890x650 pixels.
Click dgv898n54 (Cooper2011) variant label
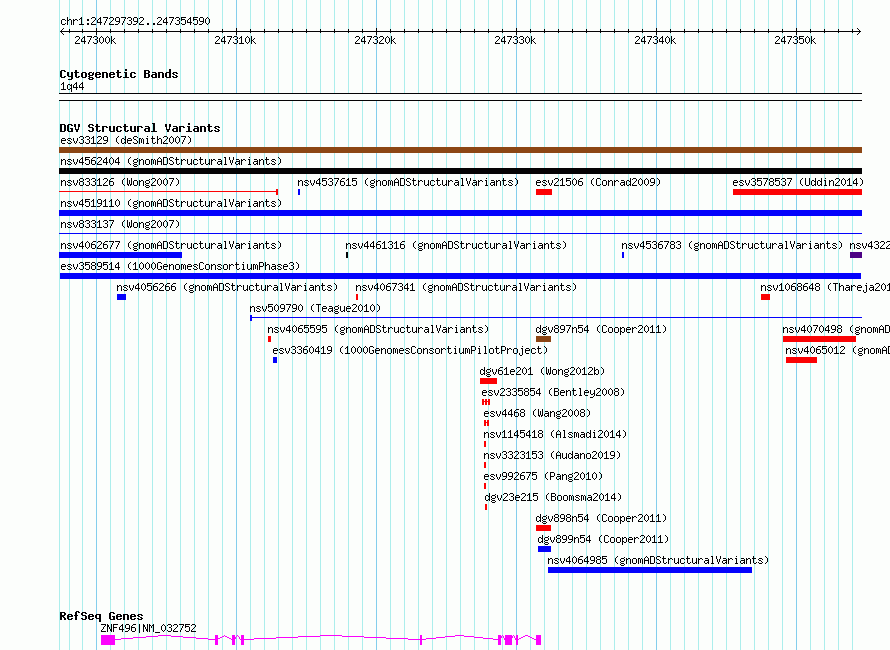(x=601, y=518)
